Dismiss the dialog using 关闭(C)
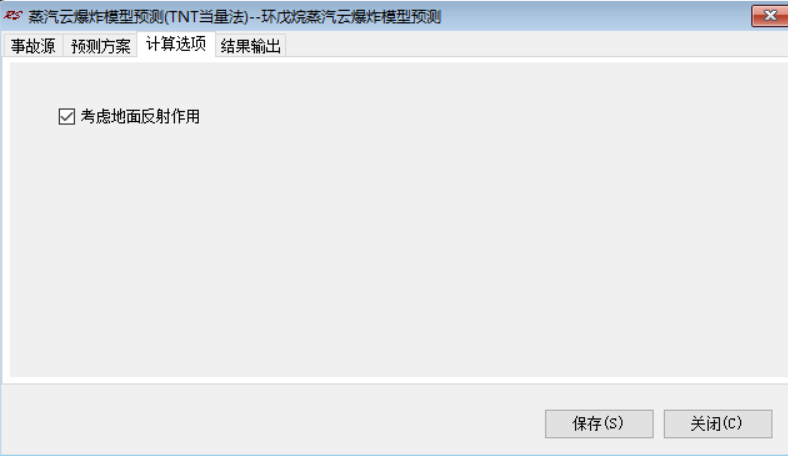 tap(718, 423)
